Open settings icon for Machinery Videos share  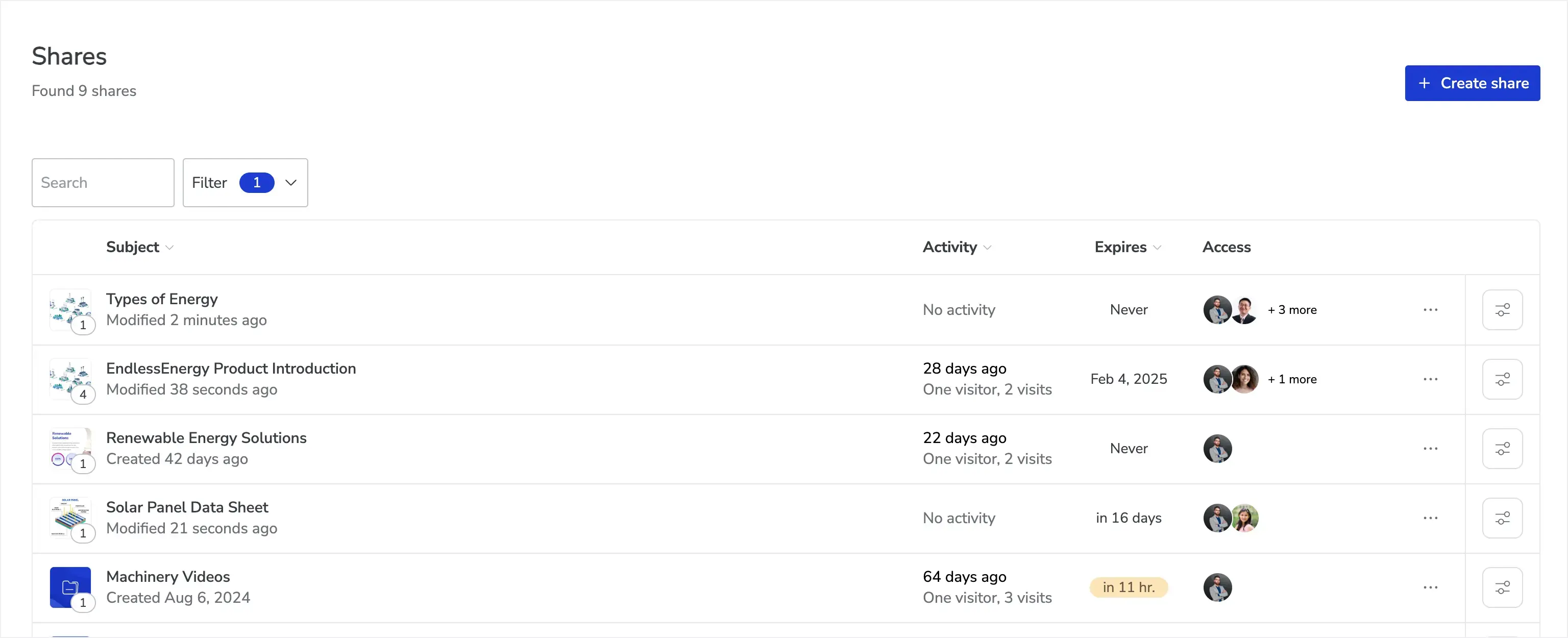tap(1502, 587)
